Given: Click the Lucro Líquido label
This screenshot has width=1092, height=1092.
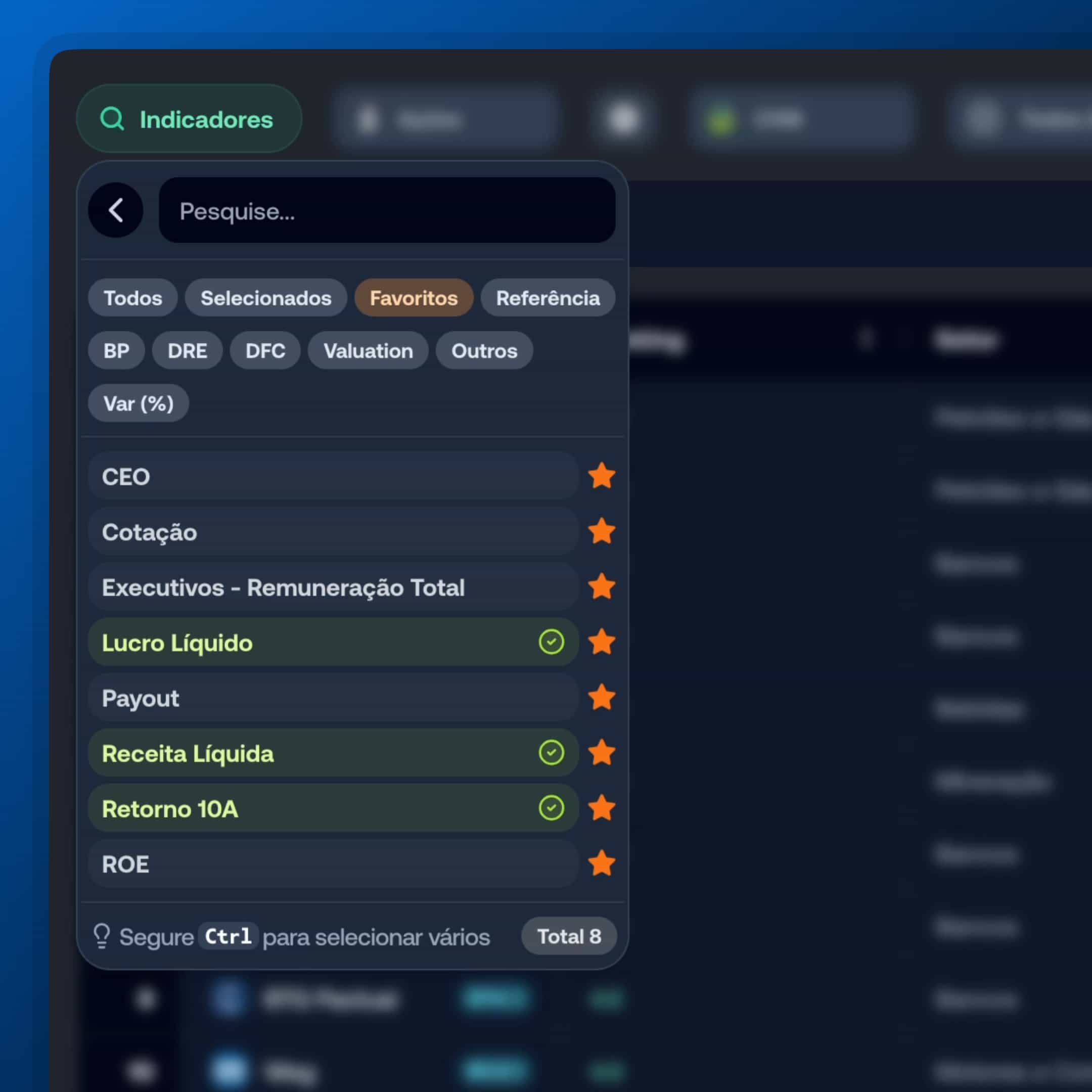Looking at the screenshot, I should (x=177, y=643).
